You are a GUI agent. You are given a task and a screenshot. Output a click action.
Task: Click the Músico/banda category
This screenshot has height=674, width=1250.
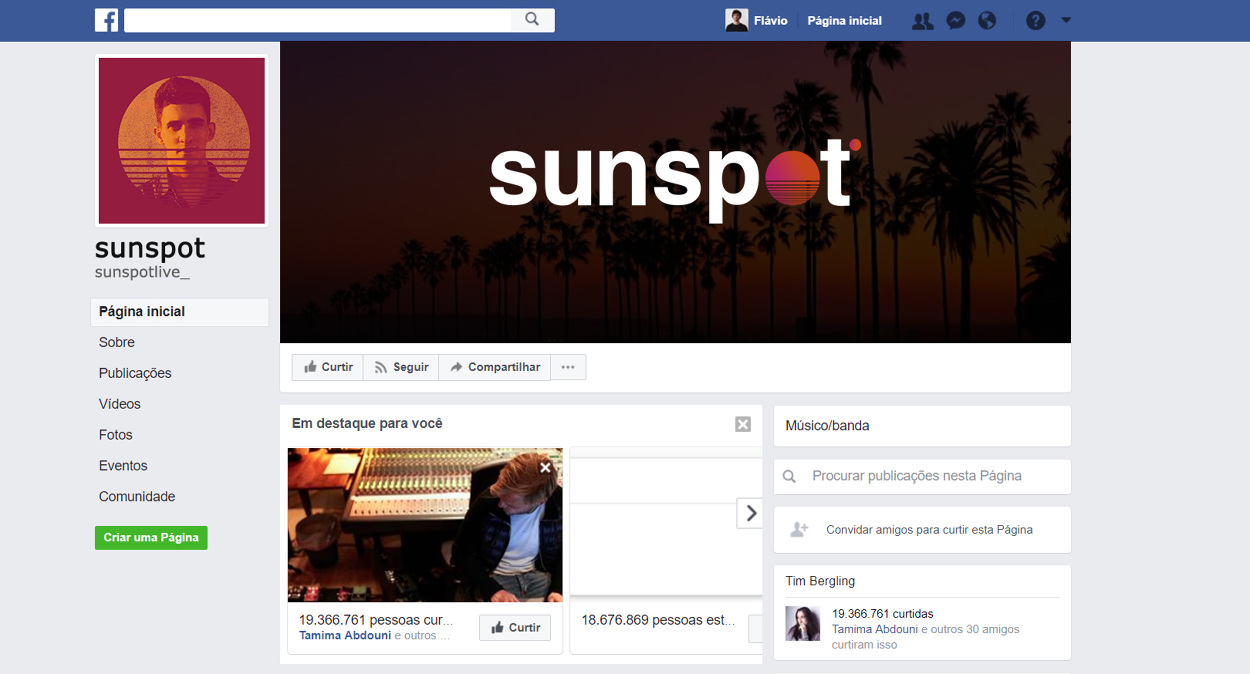(x=827, y=426)
